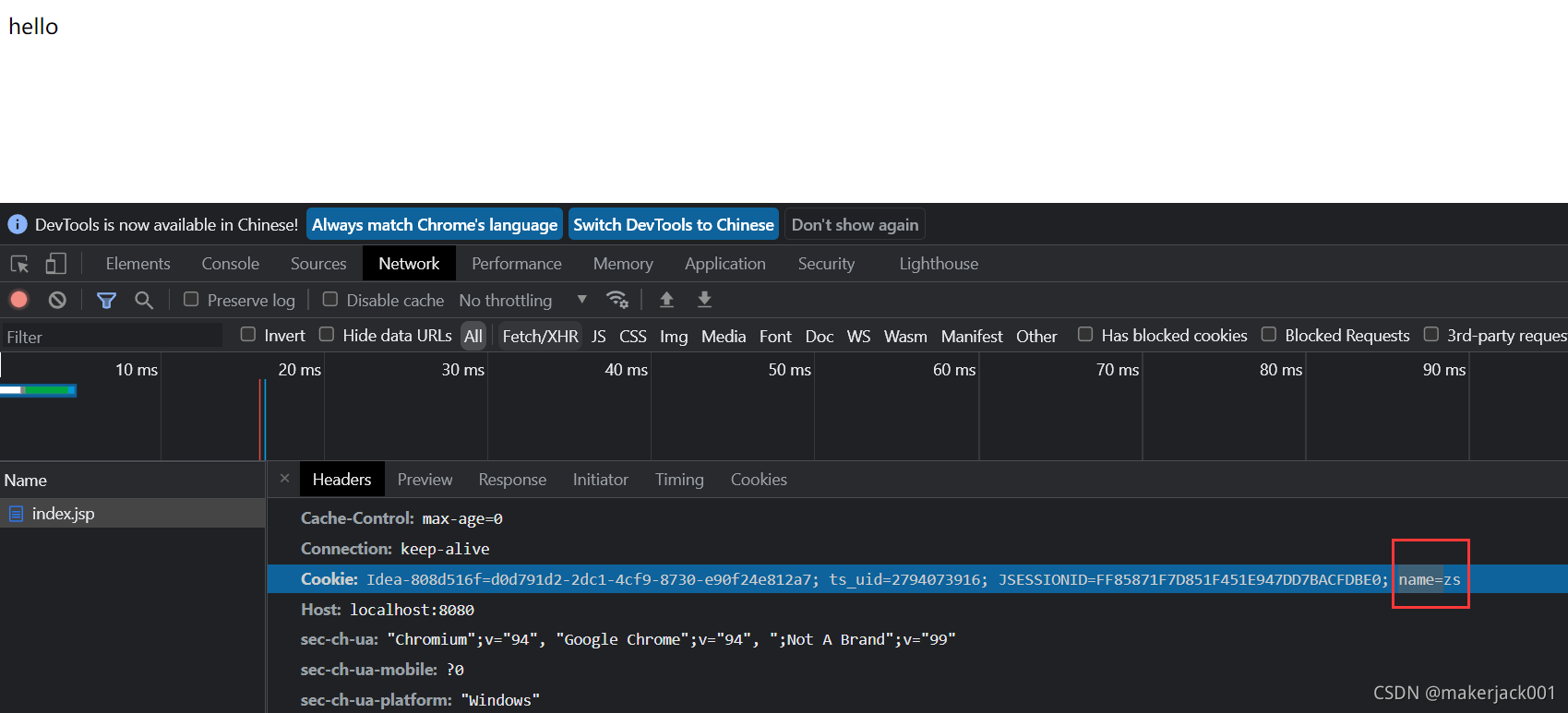This screenshot has width=1568, height=713.
Task: Filter requests by Font type
Action: (x=775, y=336)
